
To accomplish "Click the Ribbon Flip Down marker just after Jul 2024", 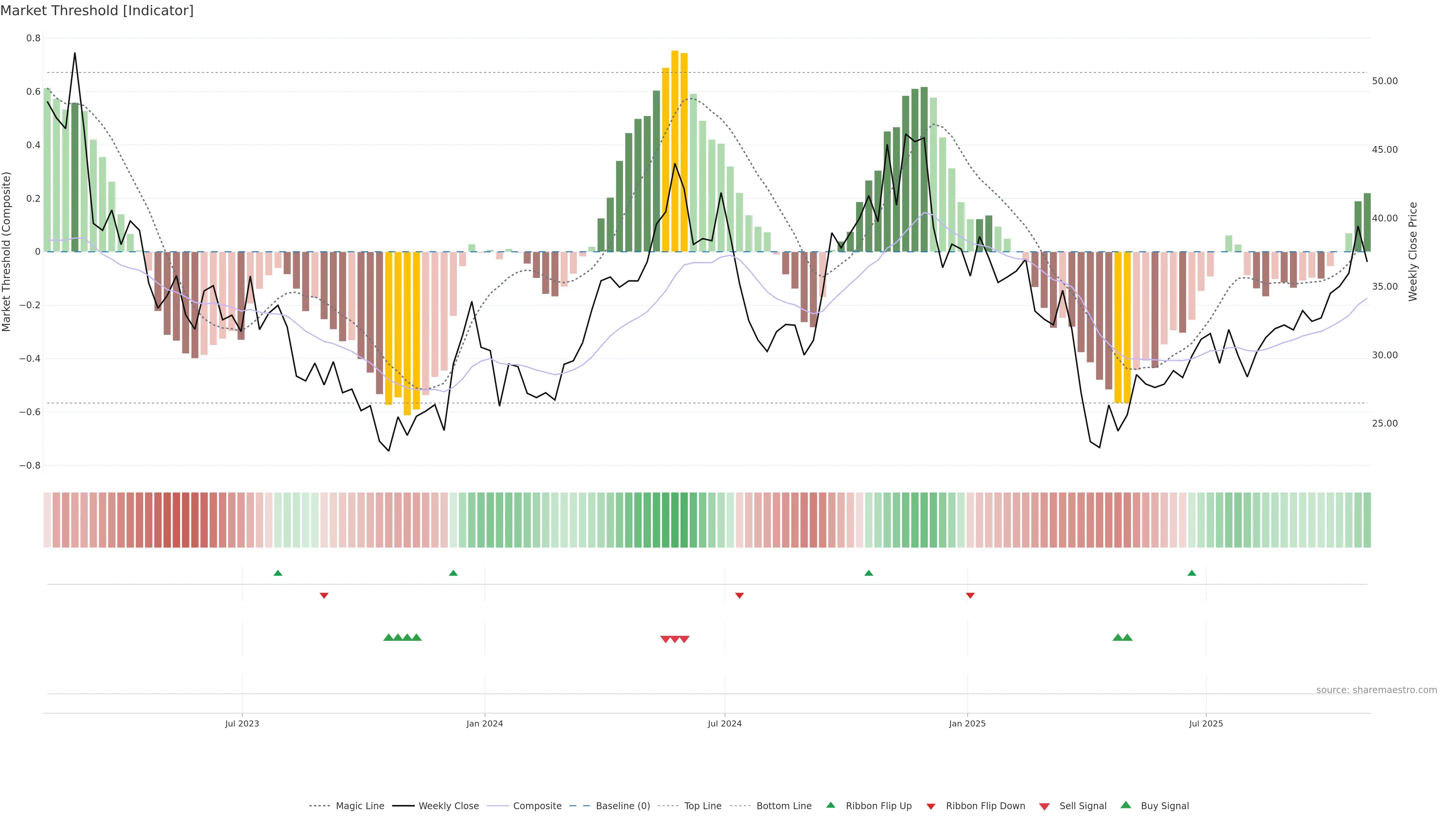I will click(739, 595).
